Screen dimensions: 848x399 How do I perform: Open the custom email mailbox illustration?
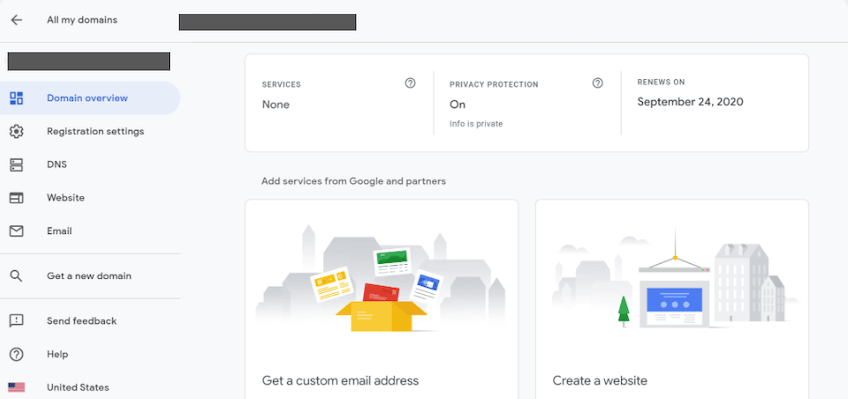(381, 278)
